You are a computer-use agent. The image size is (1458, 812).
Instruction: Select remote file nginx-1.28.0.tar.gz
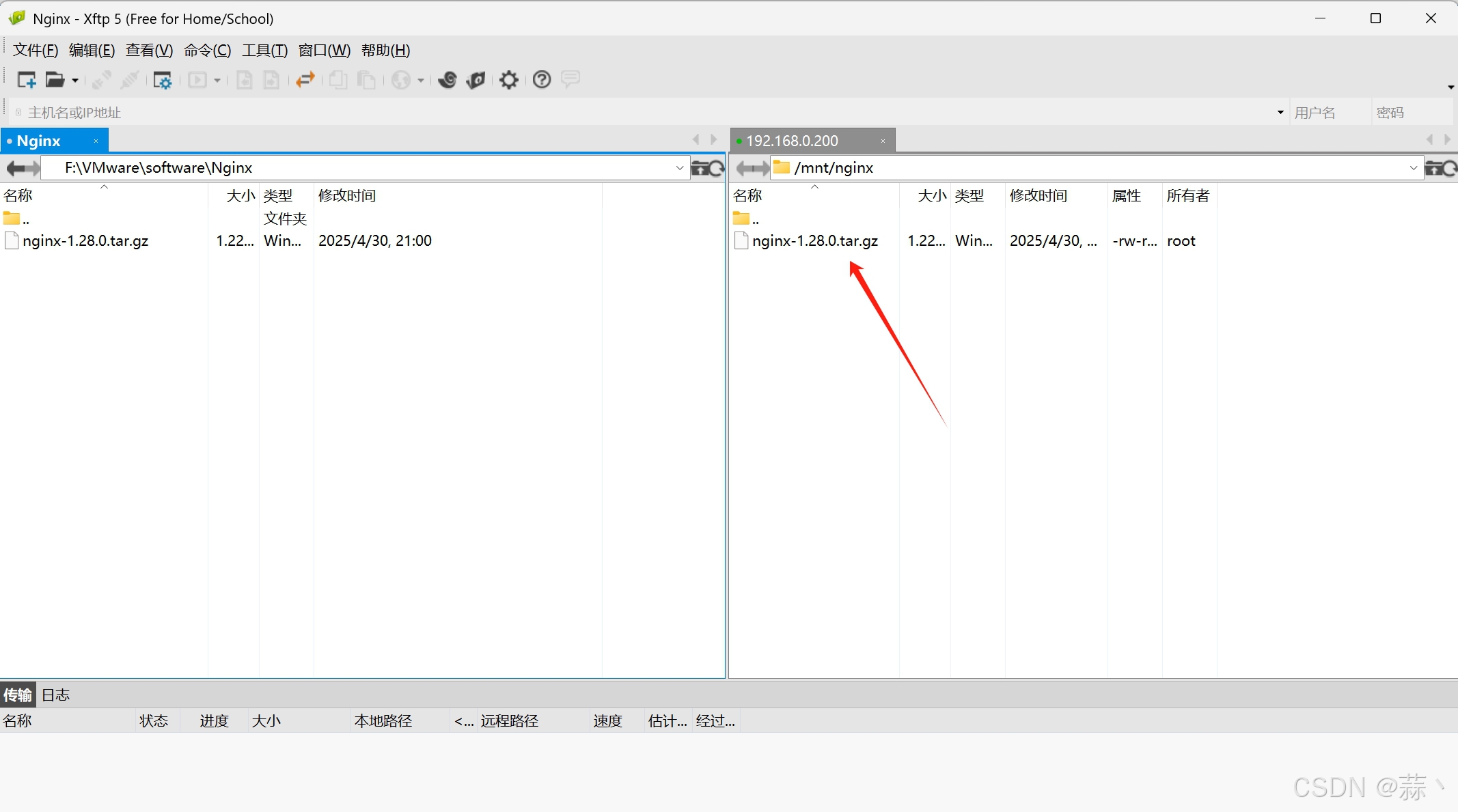pyautogui.click(x=814, y=241)
